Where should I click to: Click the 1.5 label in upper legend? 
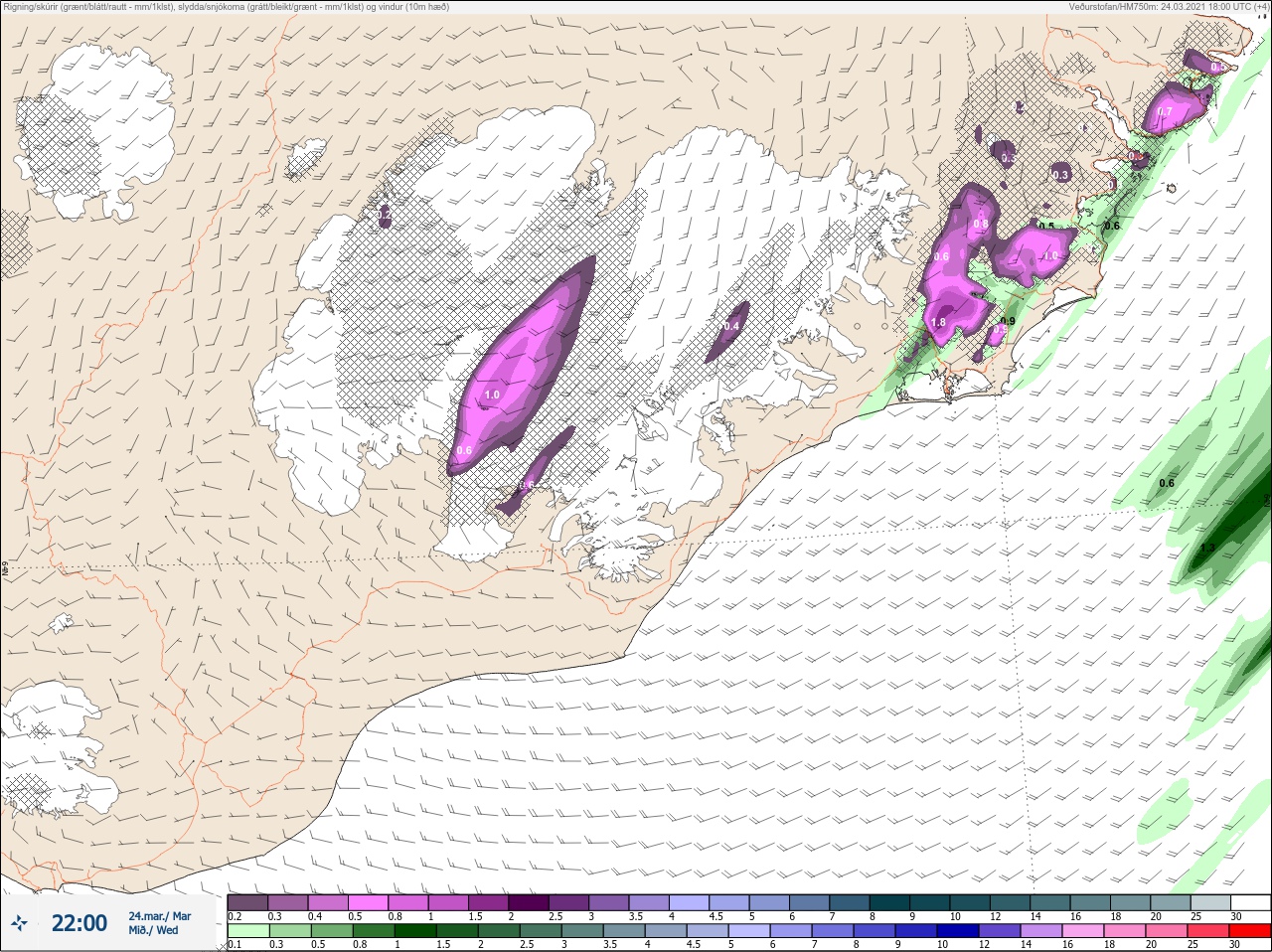[x=475, y=916]
